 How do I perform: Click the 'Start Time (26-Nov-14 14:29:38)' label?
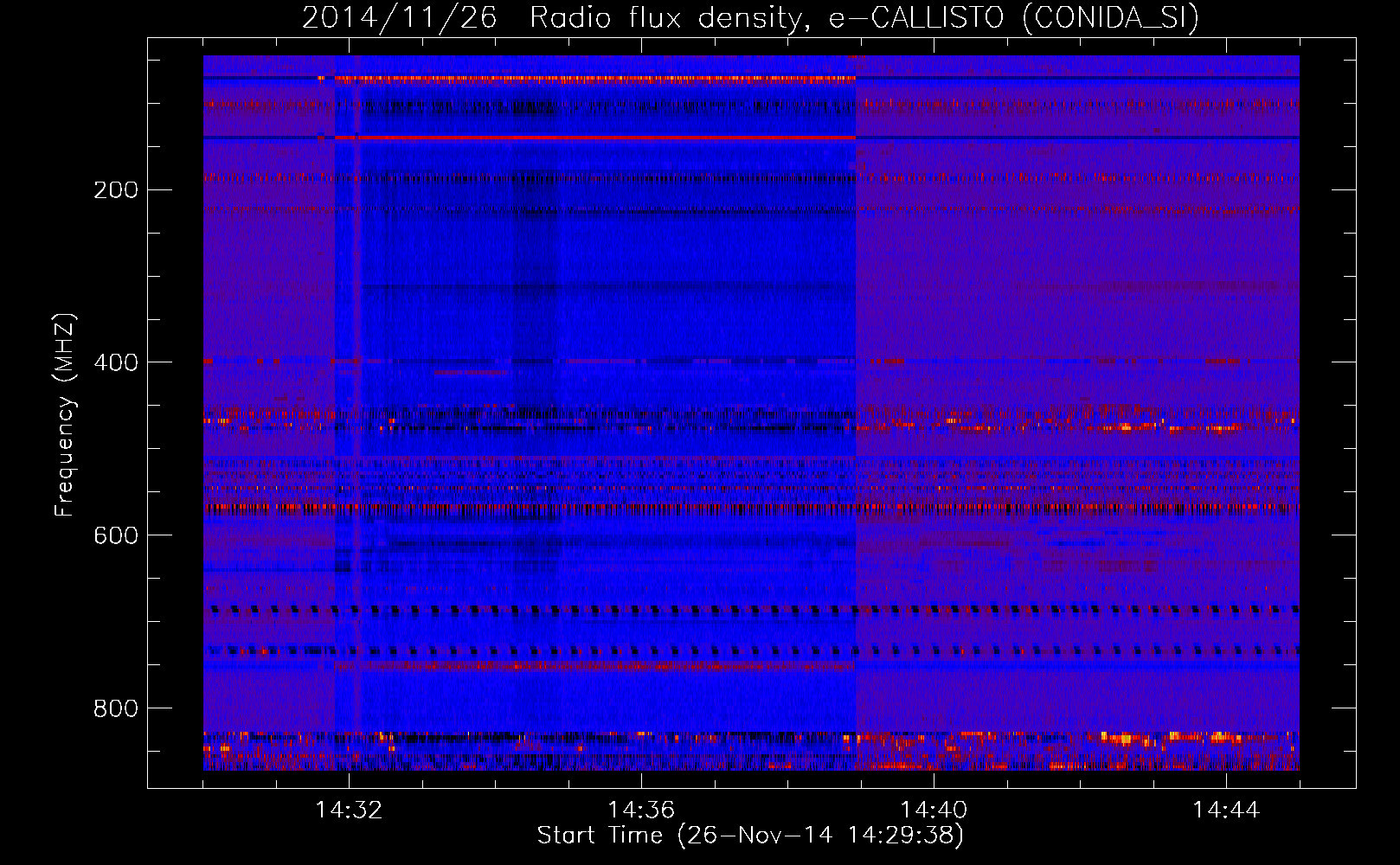750,836
